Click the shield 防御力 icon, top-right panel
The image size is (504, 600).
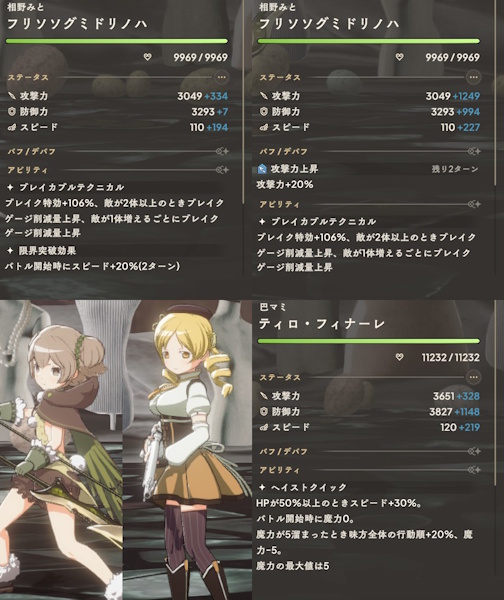click(263, 111)
